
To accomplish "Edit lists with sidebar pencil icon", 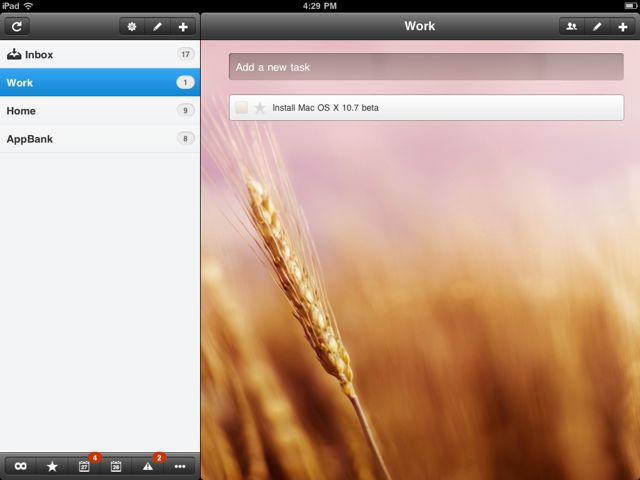I will [x=157, y=27].
